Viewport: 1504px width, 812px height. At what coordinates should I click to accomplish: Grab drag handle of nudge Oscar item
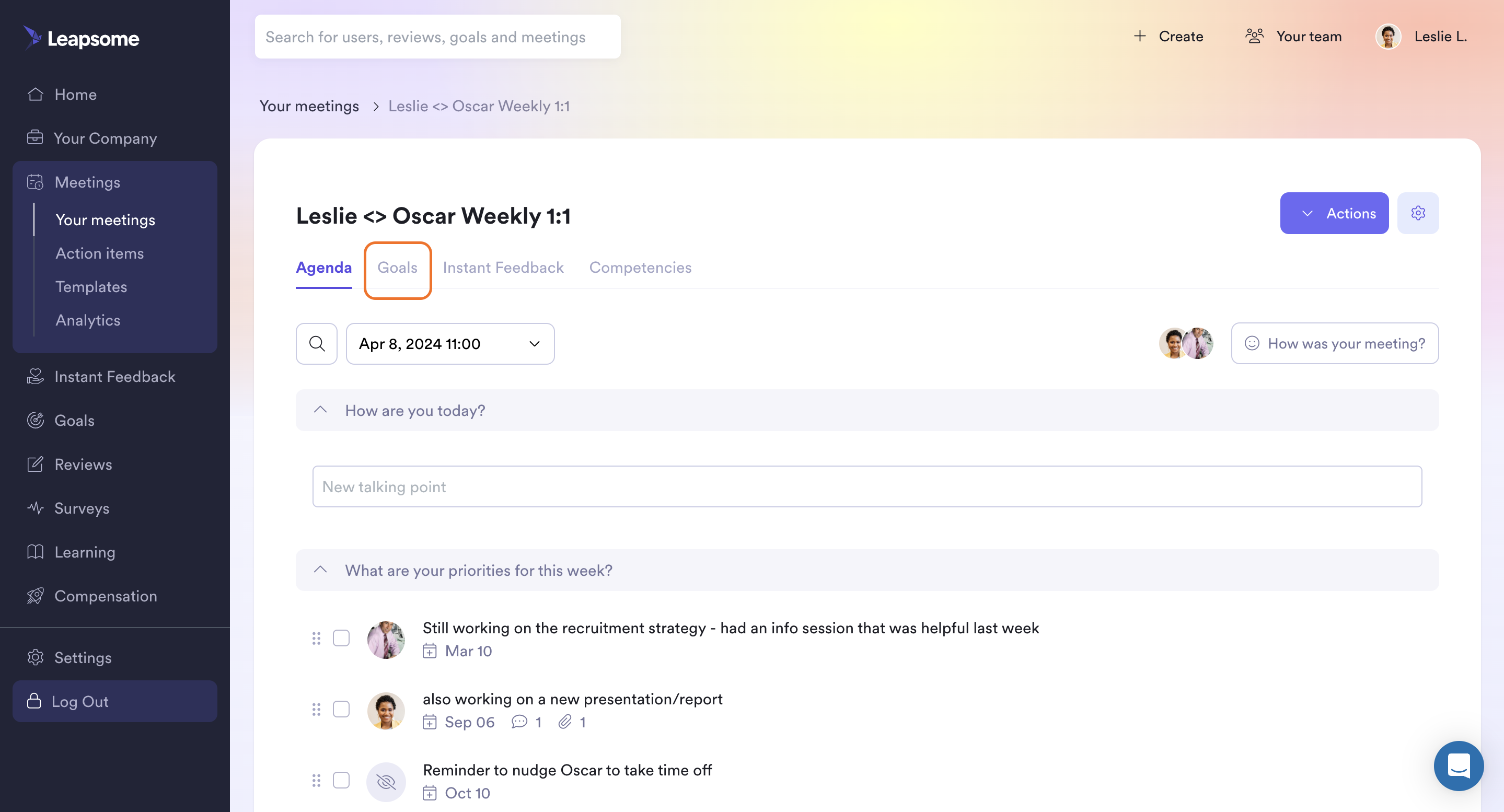pos(316,781)
